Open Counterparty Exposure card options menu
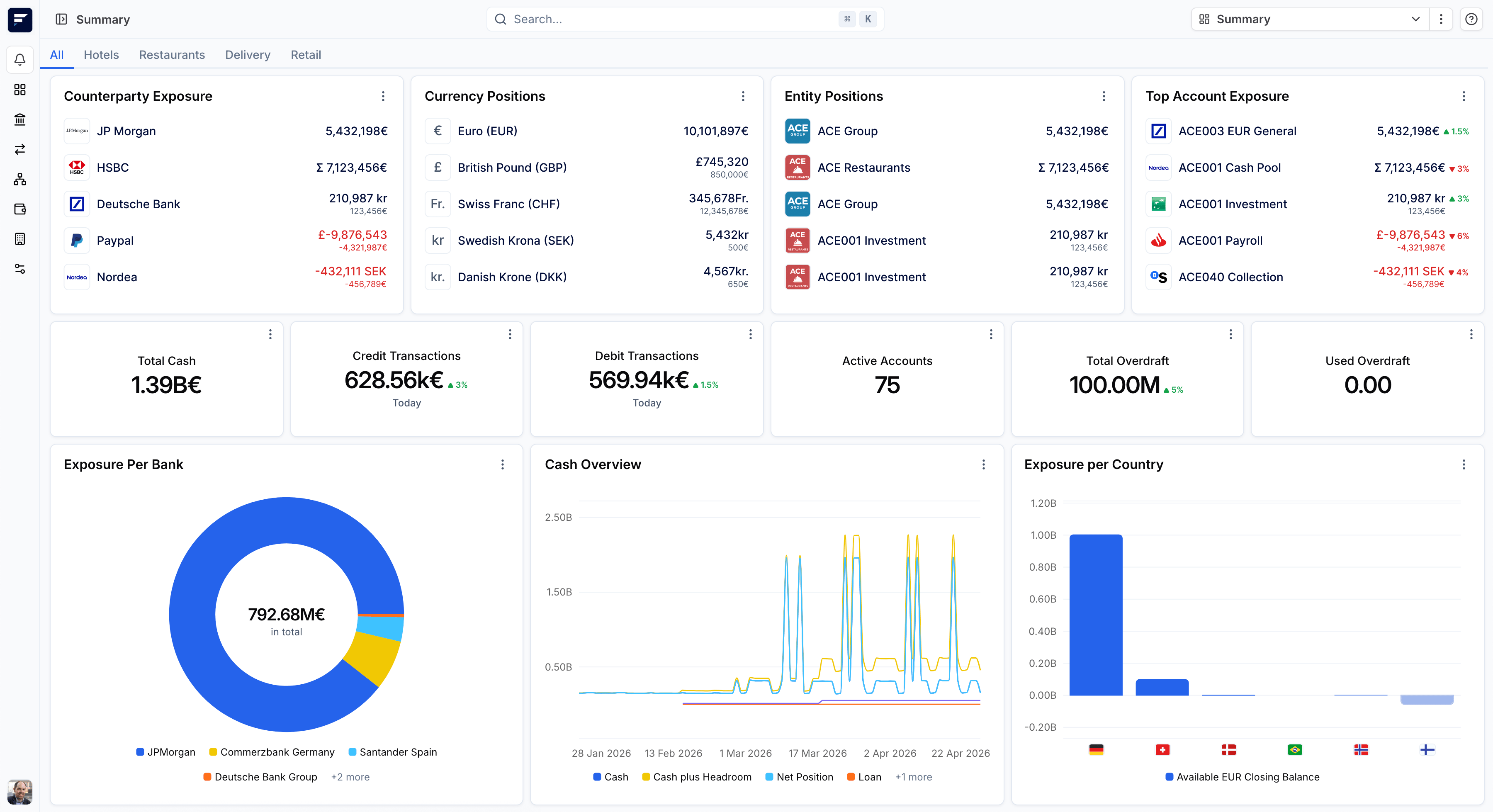The height and width of the screenshot is (812, 1493). point(382,96)
